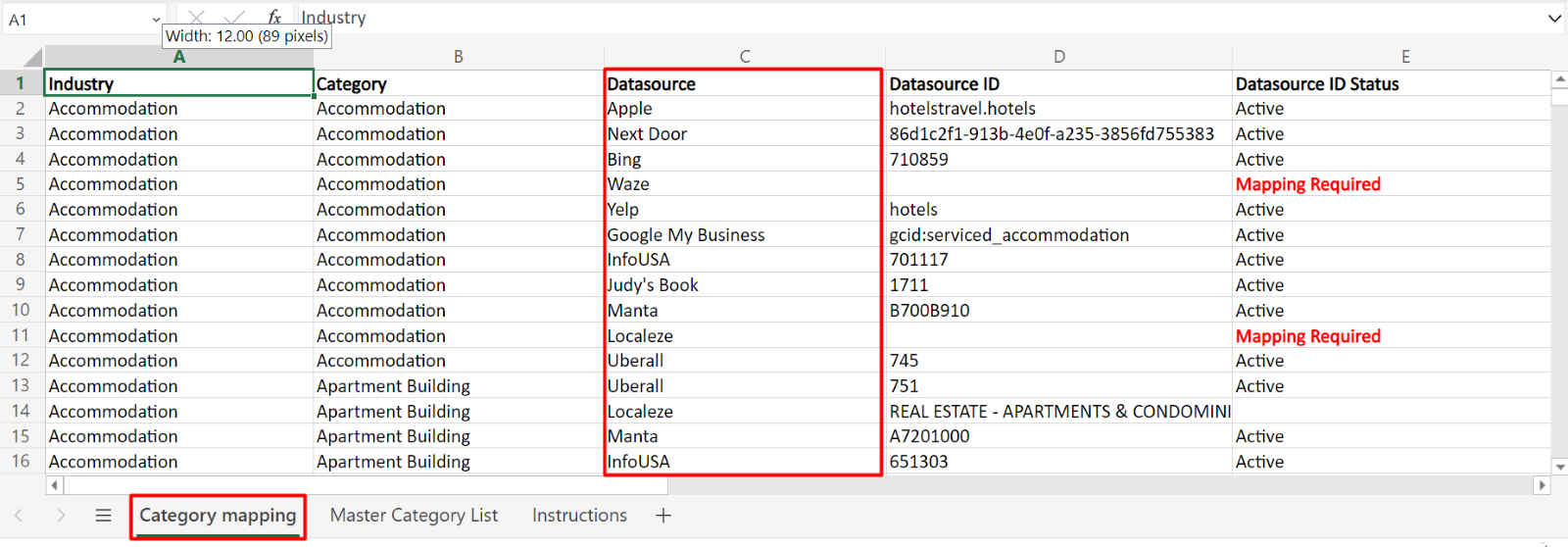Select row 5 header

[x=21, y=183]
